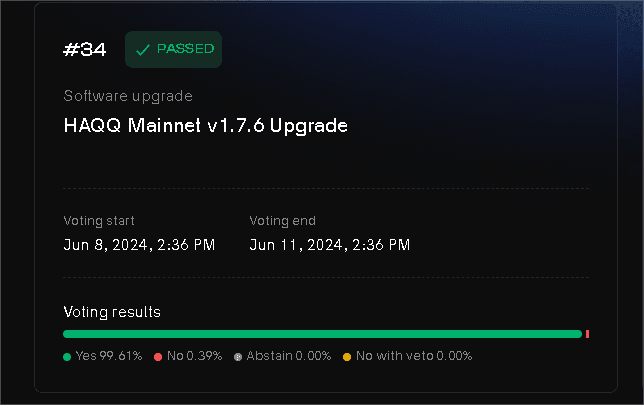
Task: Click the checkmark icon in the PASSED badge
Action: click(143, 50)
